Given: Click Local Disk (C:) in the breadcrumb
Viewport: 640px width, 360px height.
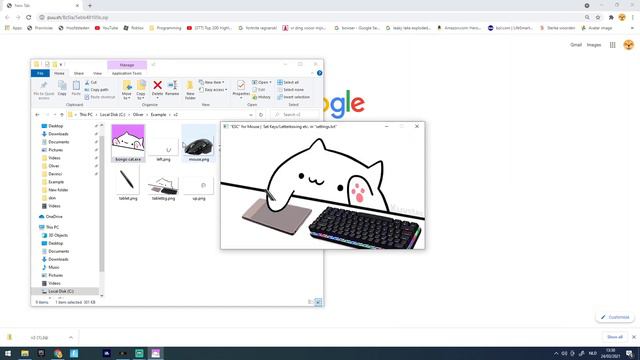Looking at the screenshot, I should (112, 115).
